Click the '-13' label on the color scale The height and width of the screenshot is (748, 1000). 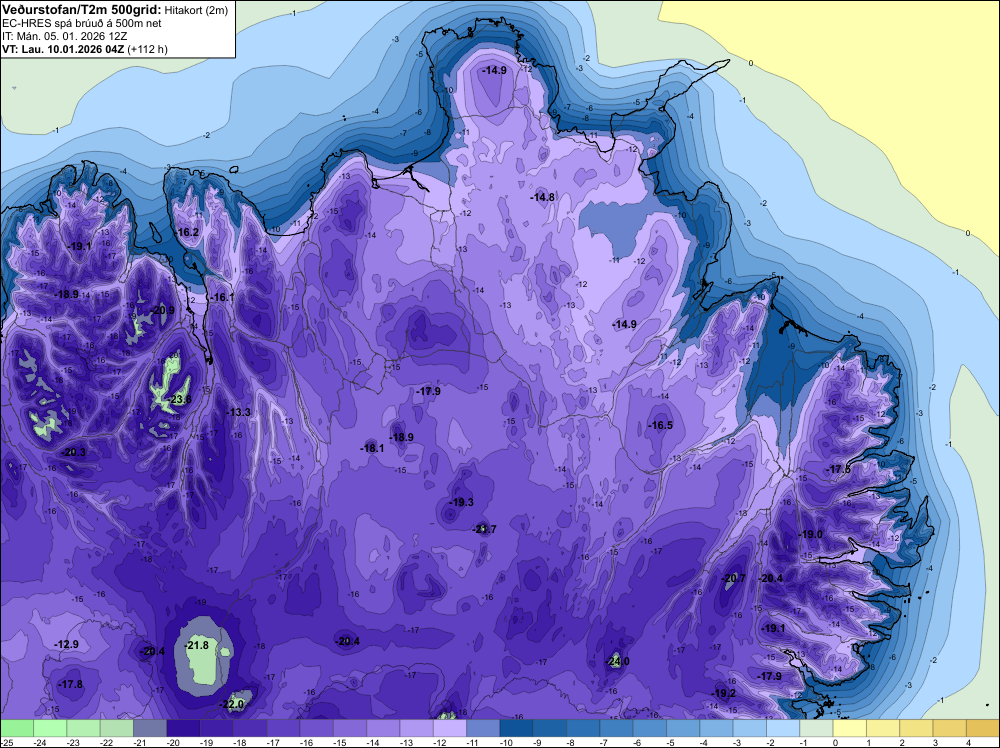407,743
